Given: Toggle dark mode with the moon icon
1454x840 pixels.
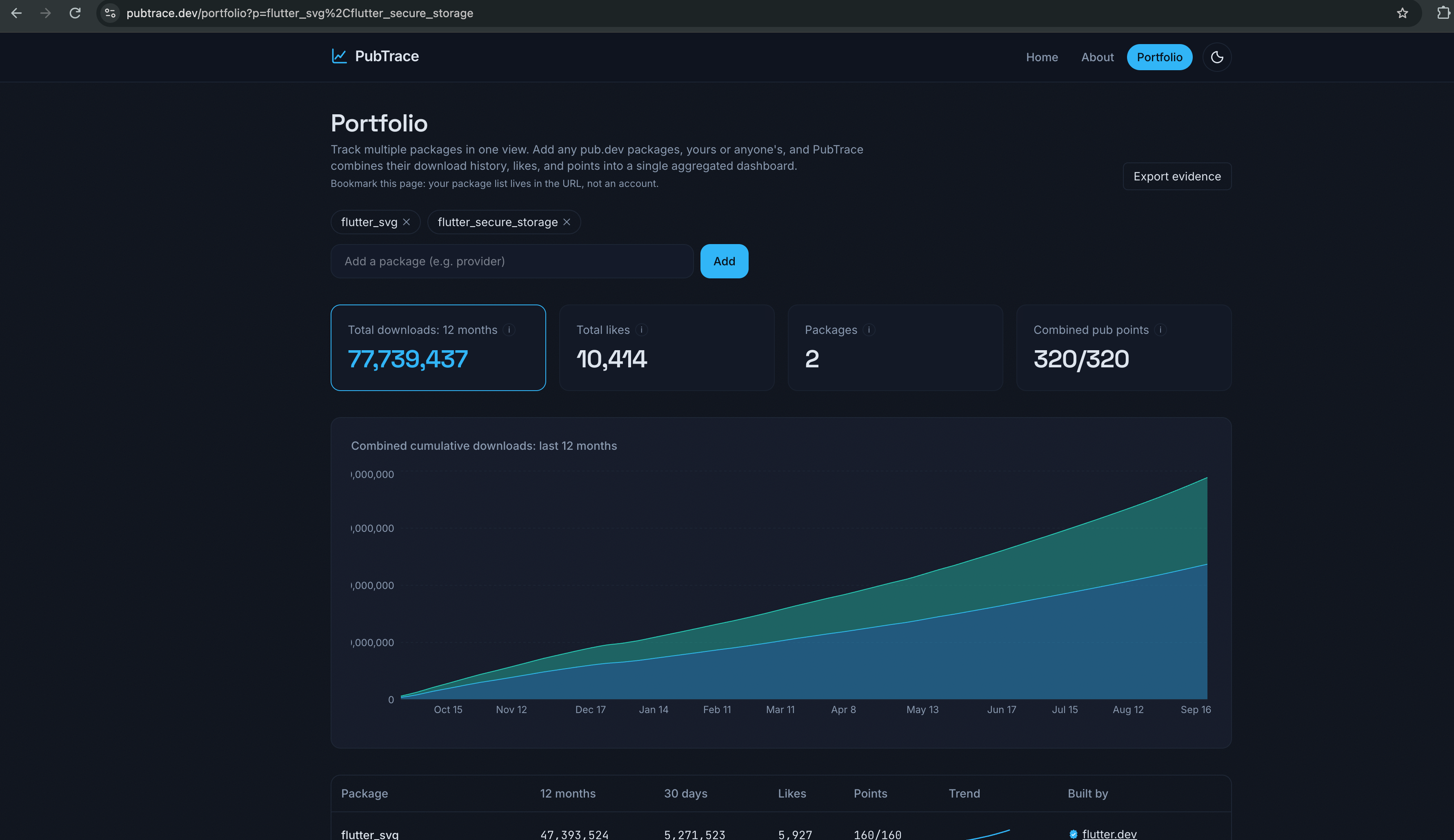Looking at the screenshot, I should [x=1217, y=57].
